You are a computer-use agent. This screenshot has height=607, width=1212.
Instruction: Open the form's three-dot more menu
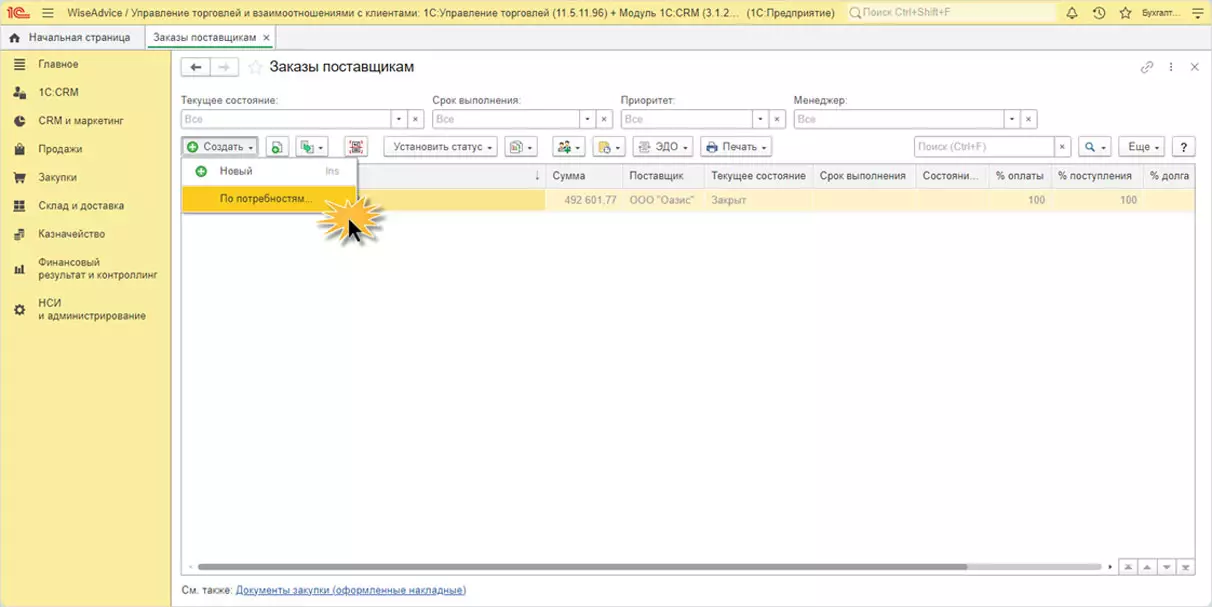[x=1171, y=67]
